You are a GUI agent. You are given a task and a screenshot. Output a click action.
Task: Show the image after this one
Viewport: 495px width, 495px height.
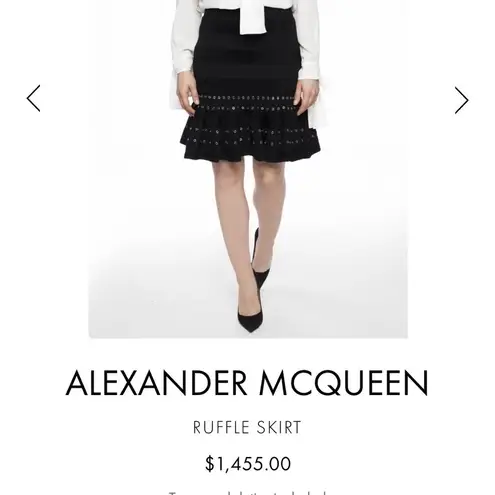pyautogui.click(x=462, y=100)
